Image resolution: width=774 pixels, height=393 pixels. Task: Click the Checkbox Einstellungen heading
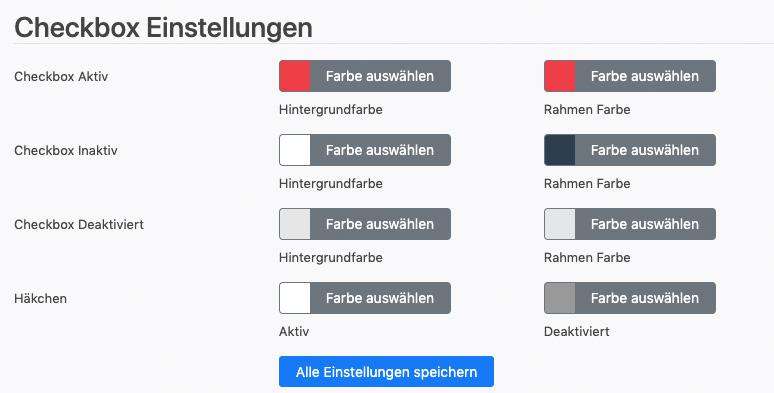pos(163,28)
